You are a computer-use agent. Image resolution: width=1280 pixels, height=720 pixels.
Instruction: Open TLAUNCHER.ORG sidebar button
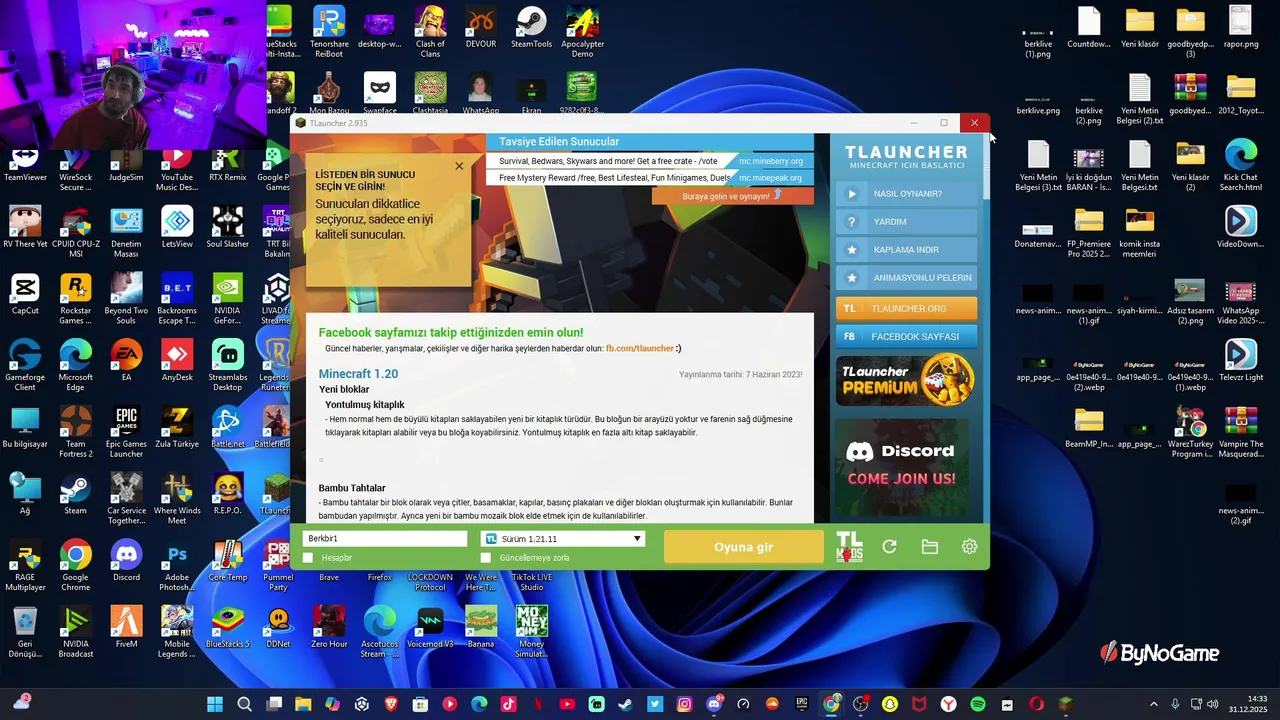[906, 308]
